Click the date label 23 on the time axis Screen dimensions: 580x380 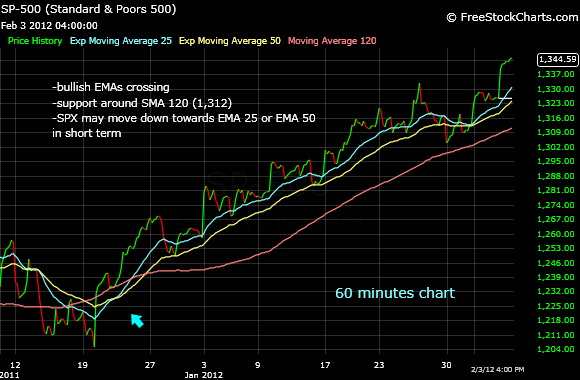pyautogui.click(x=379, y=365)
